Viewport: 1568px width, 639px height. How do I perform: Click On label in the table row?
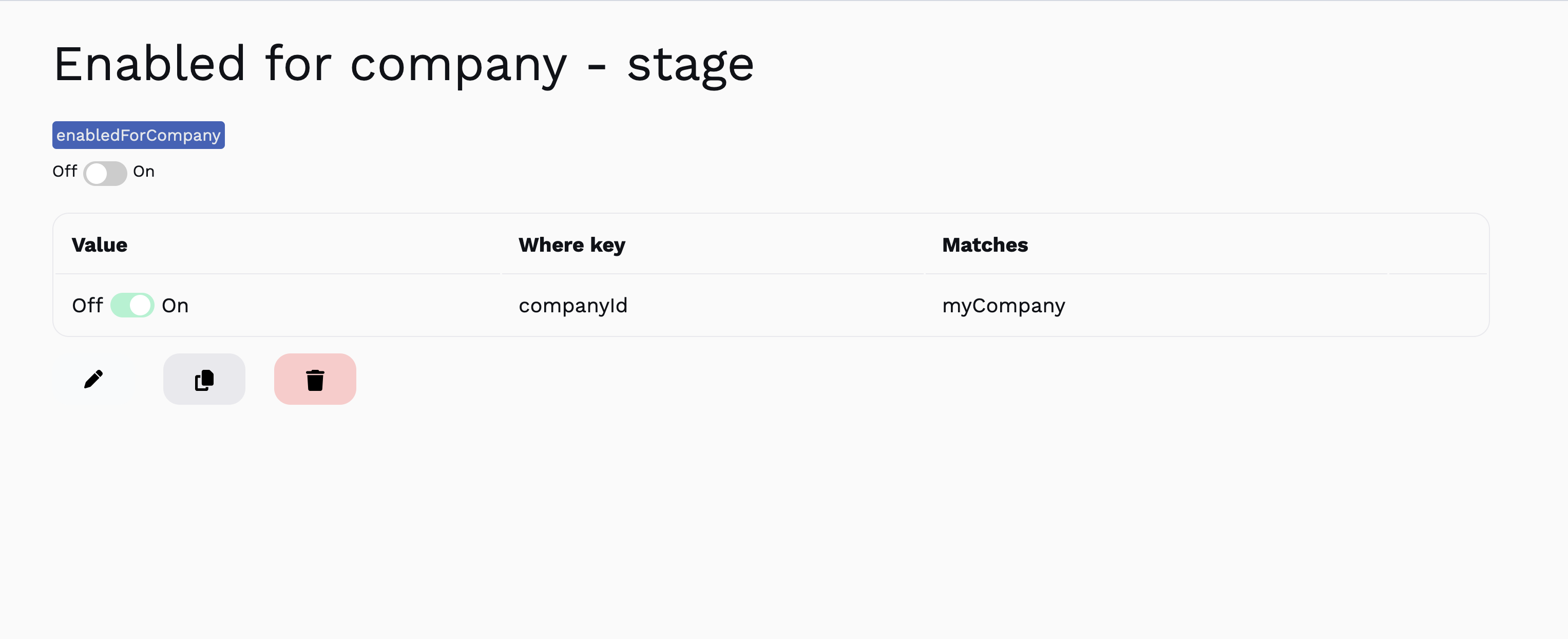tap(175, 305)
